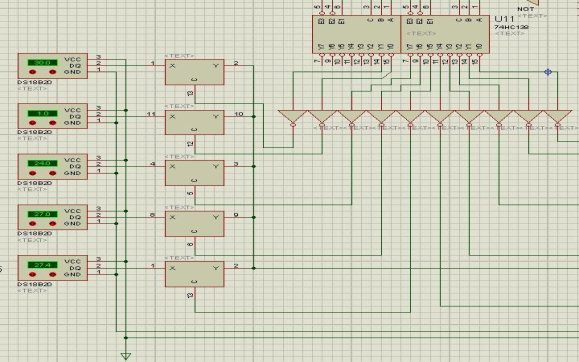The width and height of the screenshot is (579, 362).
Task: Click left red button on 30.0 DS18B20 sensor
Action: (32, 72)
